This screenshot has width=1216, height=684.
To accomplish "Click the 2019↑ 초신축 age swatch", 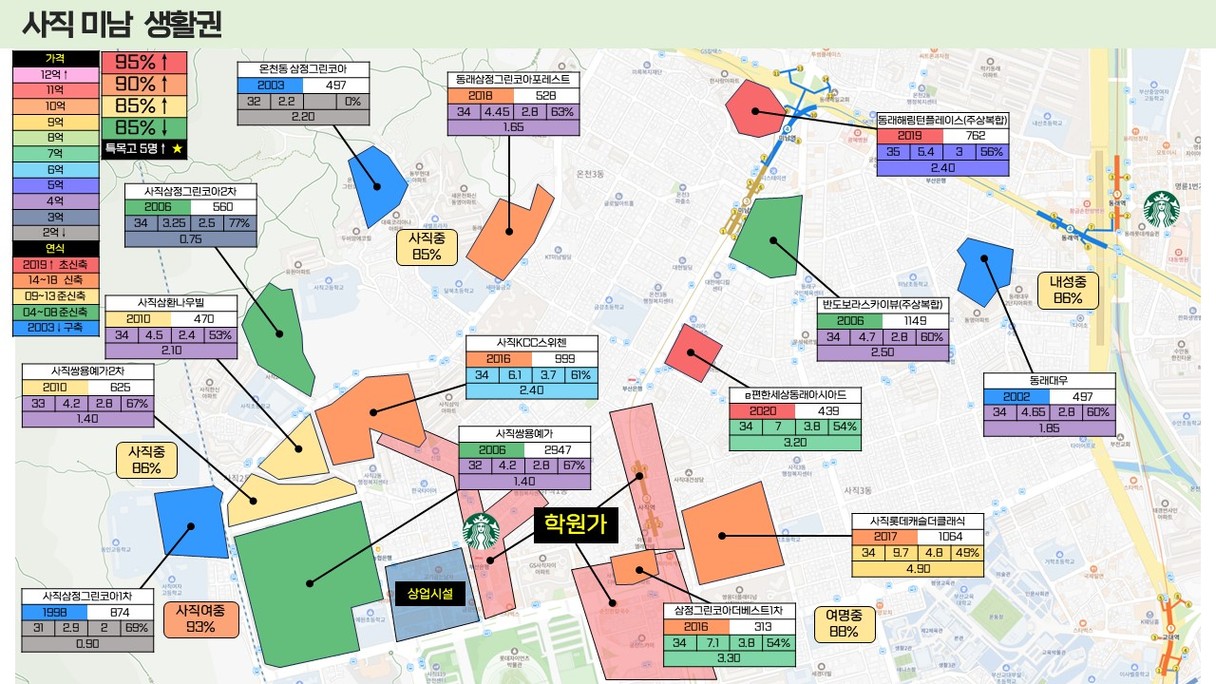I will [x=54, y=264].
